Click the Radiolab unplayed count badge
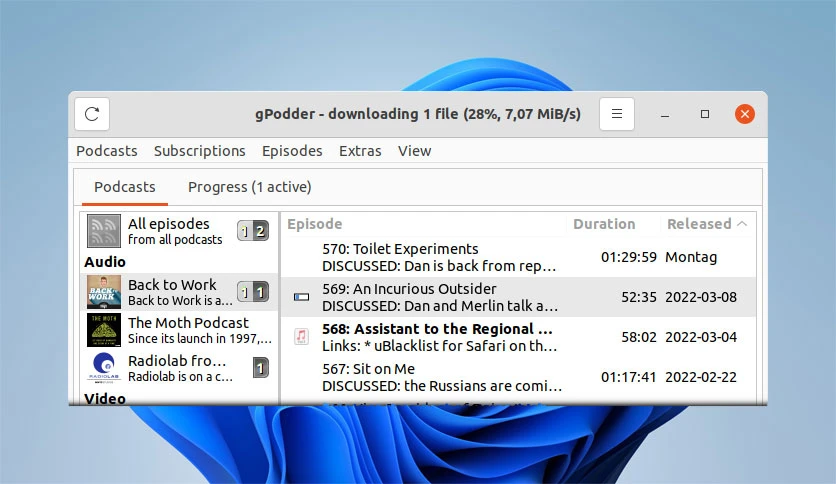This screenshot has width=836, height=484. (261, 368)
